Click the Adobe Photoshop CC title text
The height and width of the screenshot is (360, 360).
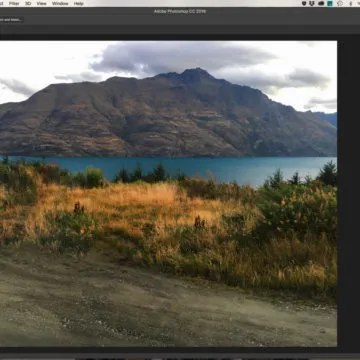(x=180, y=11)
